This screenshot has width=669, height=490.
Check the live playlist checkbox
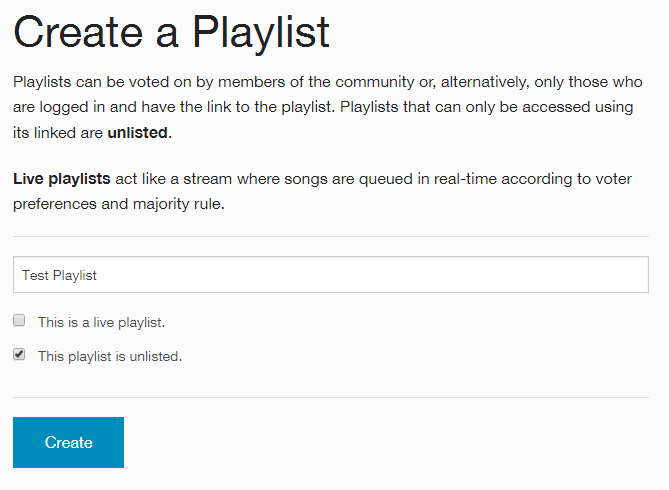[x=19, y=321]
